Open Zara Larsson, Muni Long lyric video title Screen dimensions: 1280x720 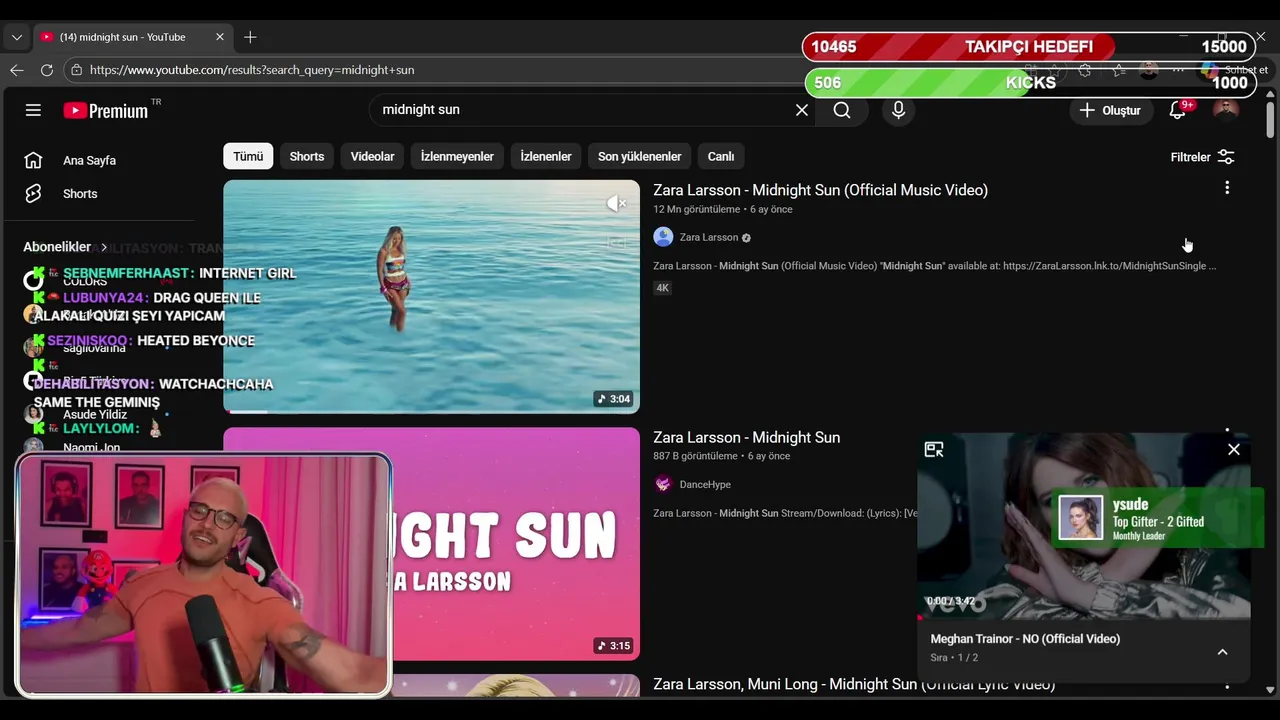click(x=854, y=685)
